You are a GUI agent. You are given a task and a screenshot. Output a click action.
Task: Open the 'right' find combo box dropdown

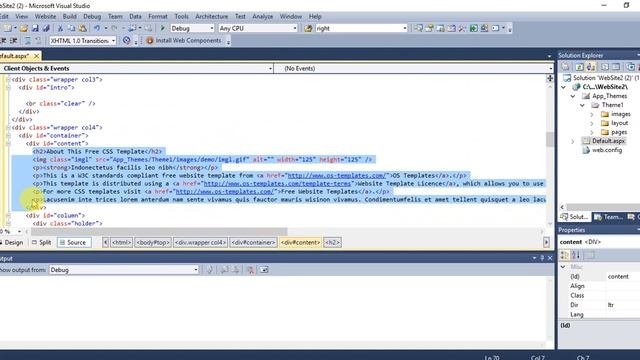[404, 28]
